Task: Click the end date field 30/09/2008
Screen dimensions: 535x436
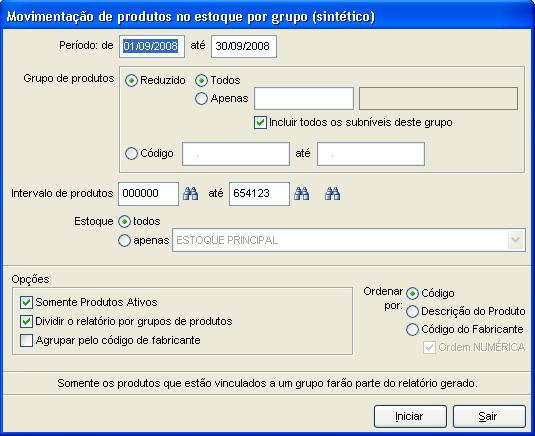Action: (x=244, y=46)
